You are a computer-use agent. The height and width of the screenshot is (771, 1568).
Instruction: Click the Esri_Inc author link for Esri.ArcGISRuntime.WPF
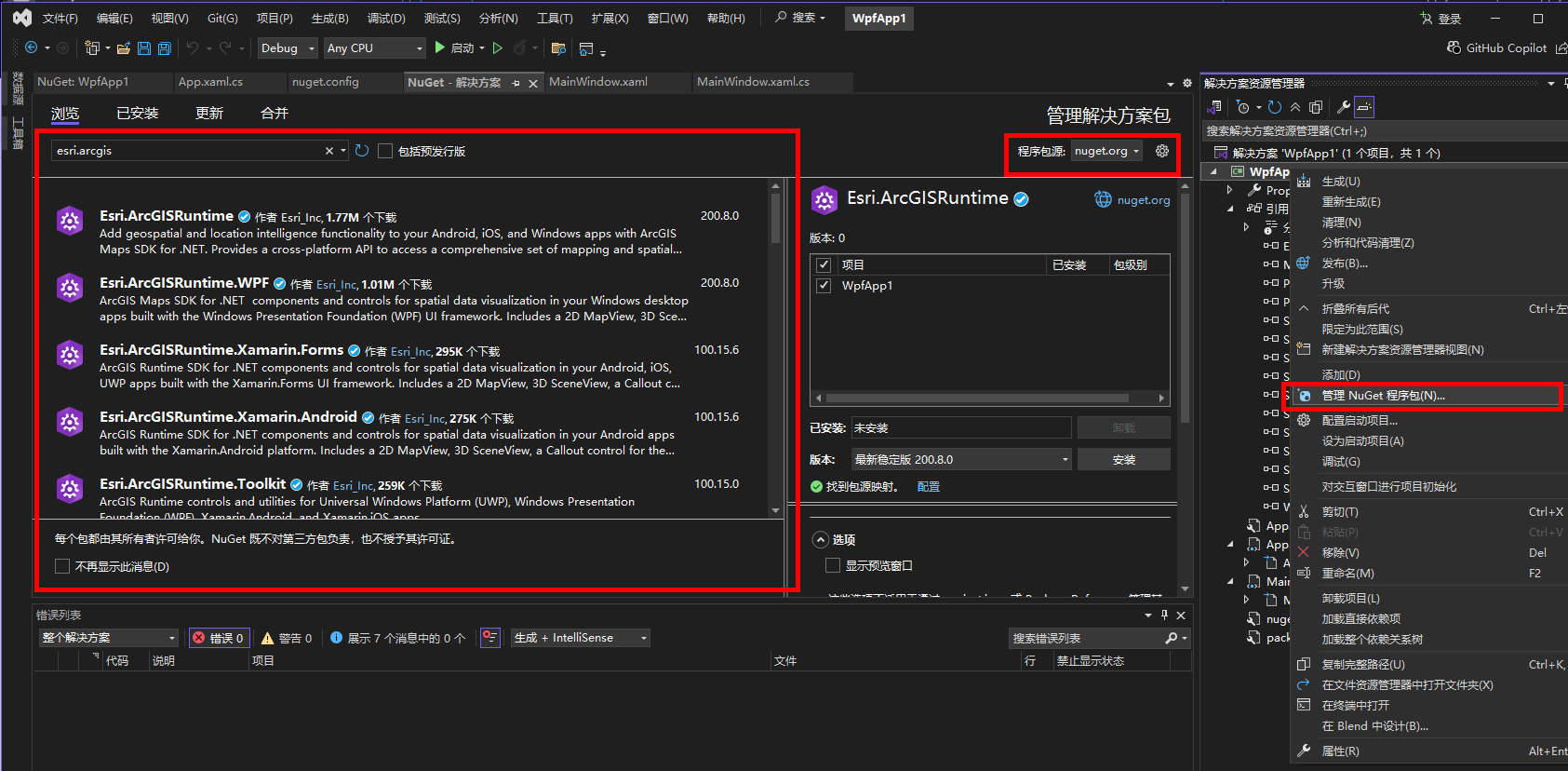[x=336, y=285]
